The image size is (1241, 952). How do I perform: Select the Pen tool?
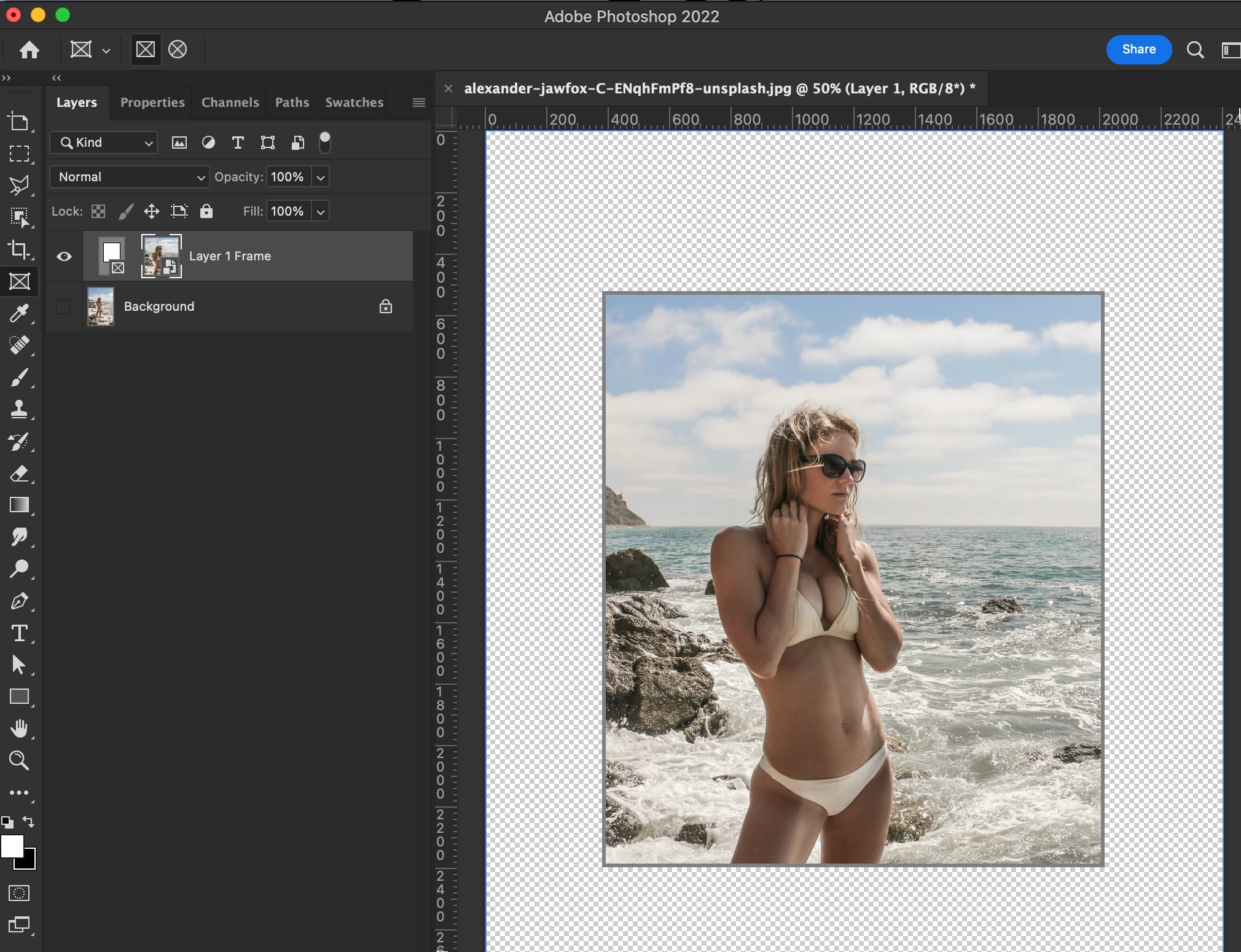click(x=19, y=601)
